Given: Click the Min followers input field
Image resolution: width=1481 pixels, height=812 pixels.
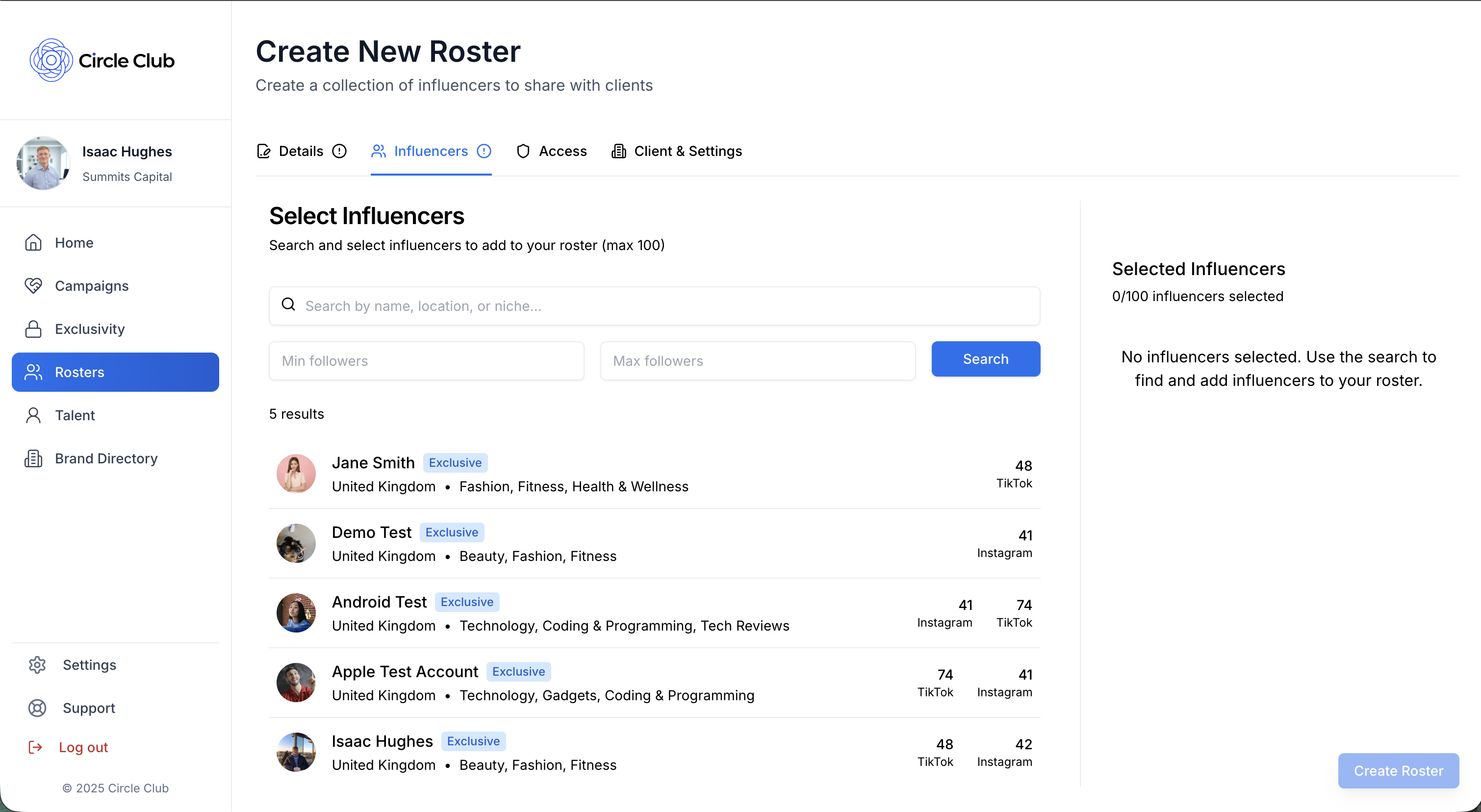Looking at the screenshot, I should [x=426, y=360].
